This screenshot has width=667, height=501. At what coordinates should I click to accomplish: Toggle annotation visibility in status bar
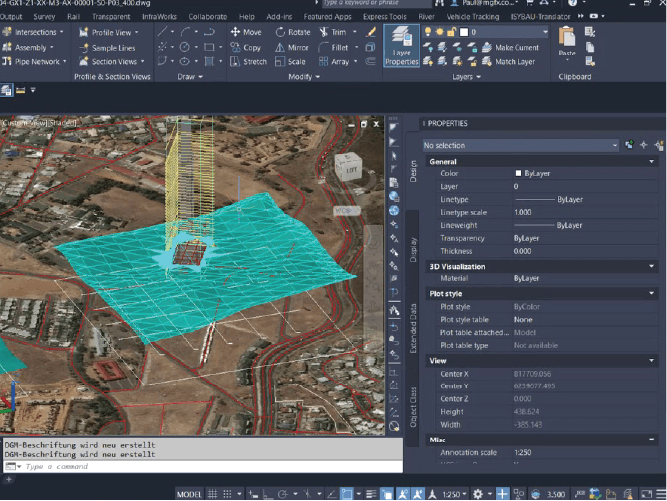click(402, 494)
